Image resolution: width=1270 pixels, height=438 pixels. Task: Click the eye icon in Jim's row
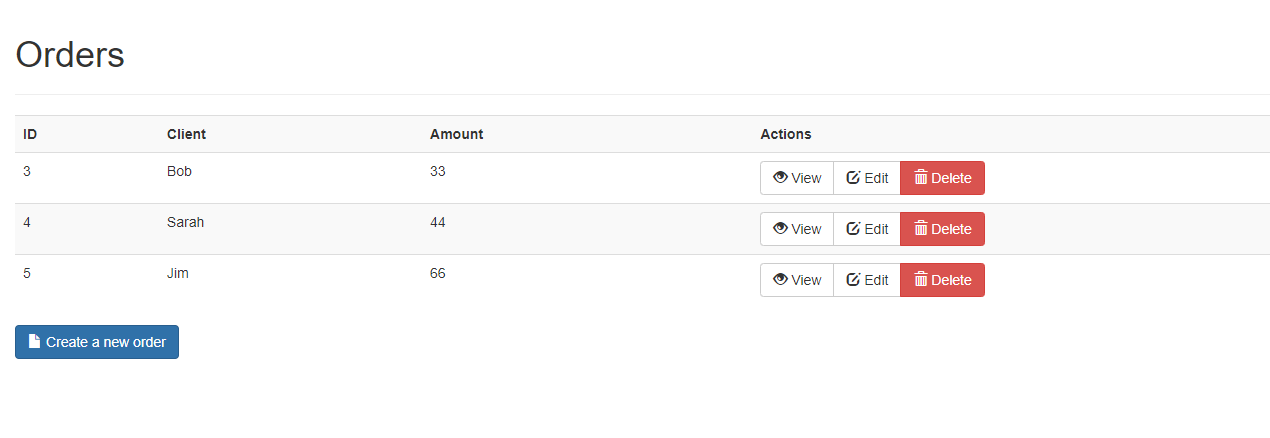[780, 280]
